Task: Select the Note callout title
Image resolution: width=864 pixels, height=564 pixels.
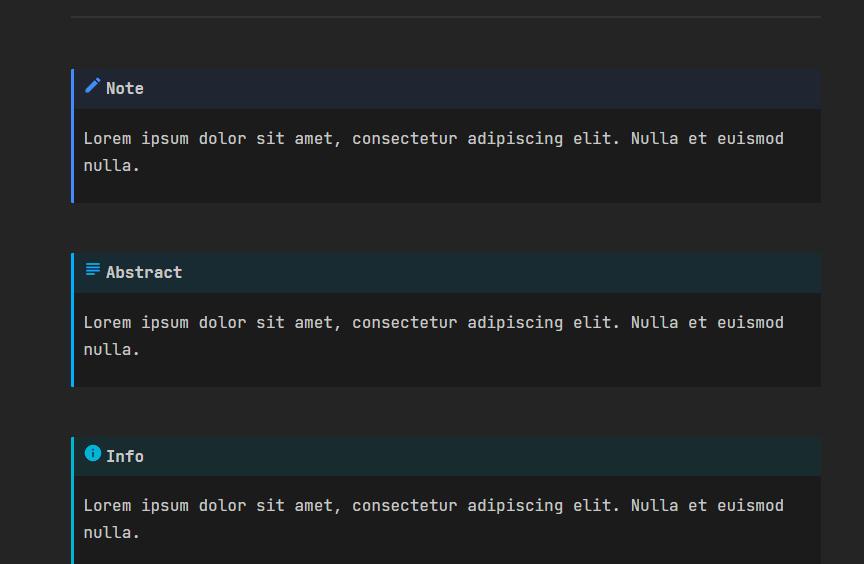Action: pos(125,89)
